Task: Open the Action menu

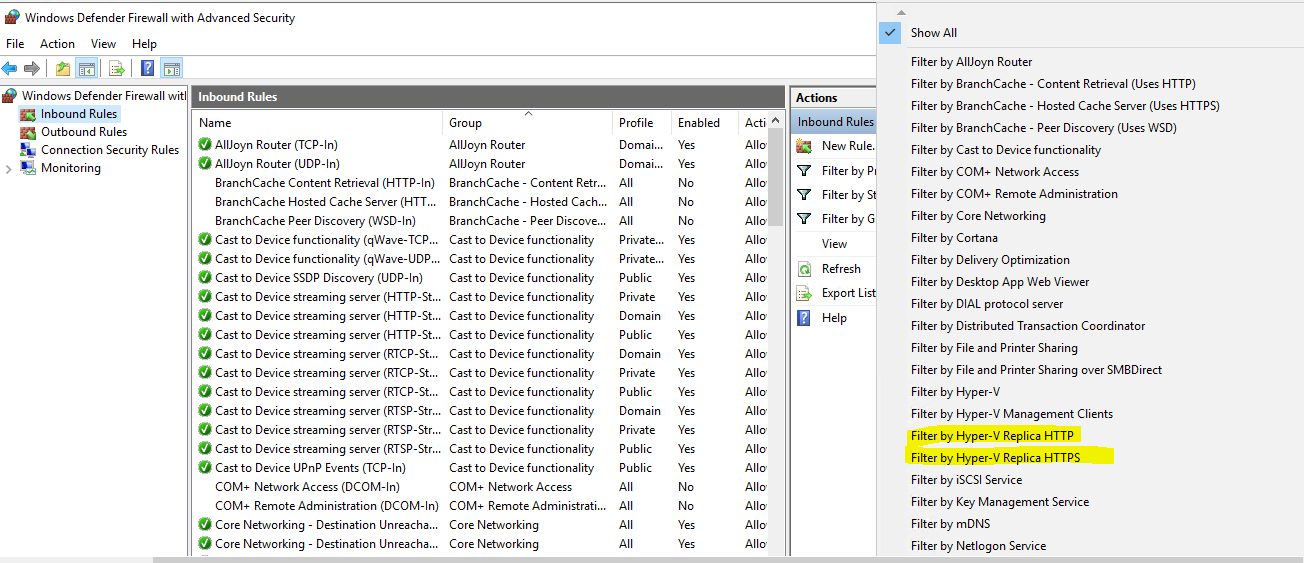Action: pos(57,44)
